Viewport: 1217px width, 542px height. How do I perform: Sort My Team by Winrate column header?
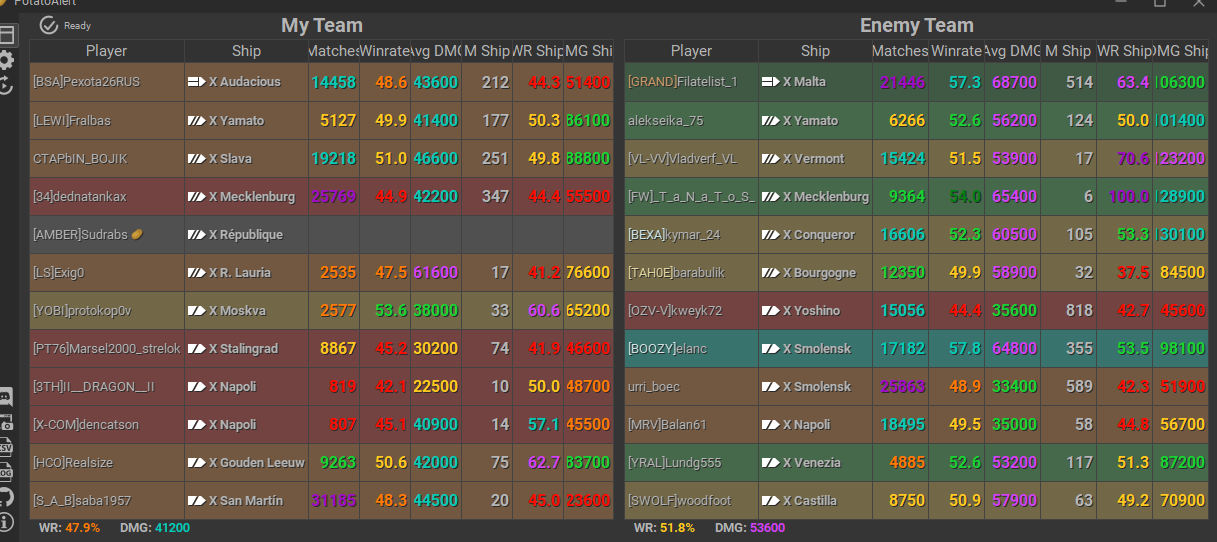coord(385,51)
